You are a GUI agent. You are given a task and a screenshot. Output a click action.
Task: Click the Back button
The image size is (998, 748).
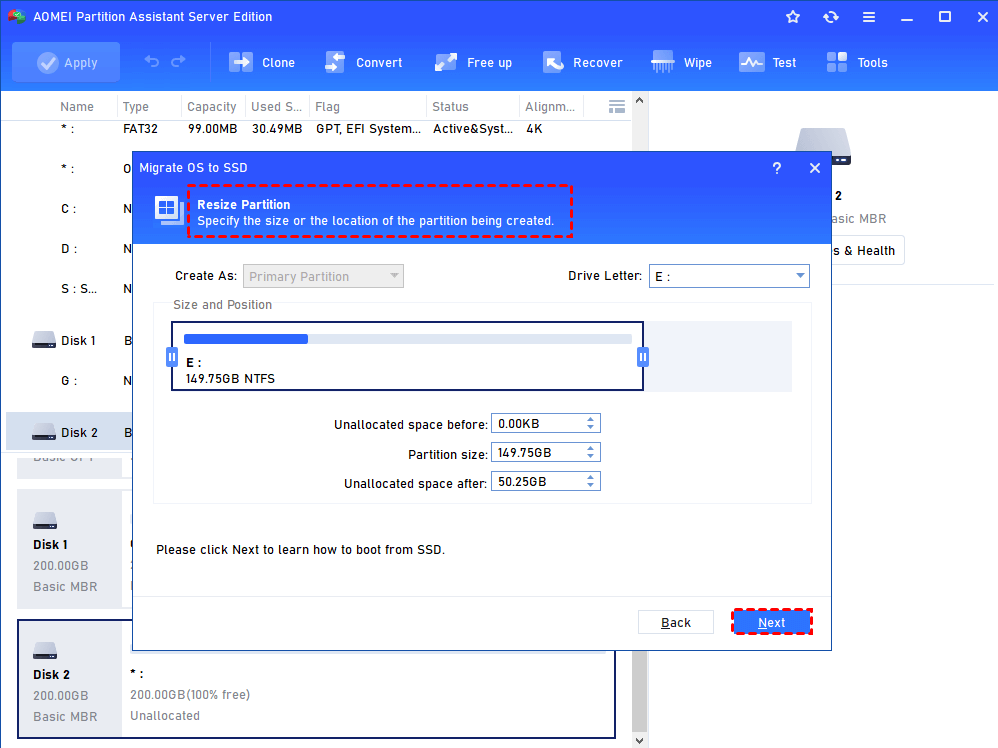tap(675, 623)
